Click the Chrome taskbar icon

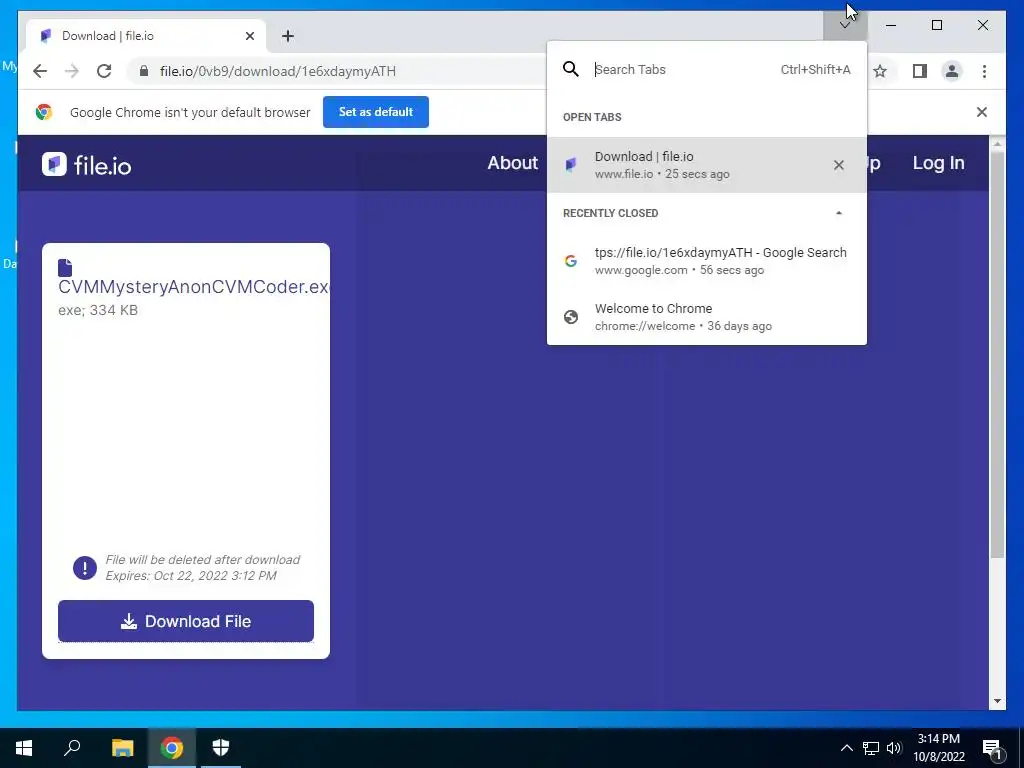click(x=172, y=748)
